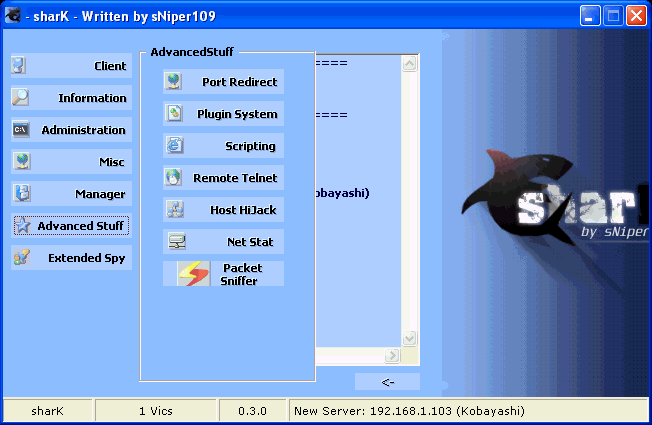652x425 pixels.
Task: Open the Misc category
Action: coord(71,162)
